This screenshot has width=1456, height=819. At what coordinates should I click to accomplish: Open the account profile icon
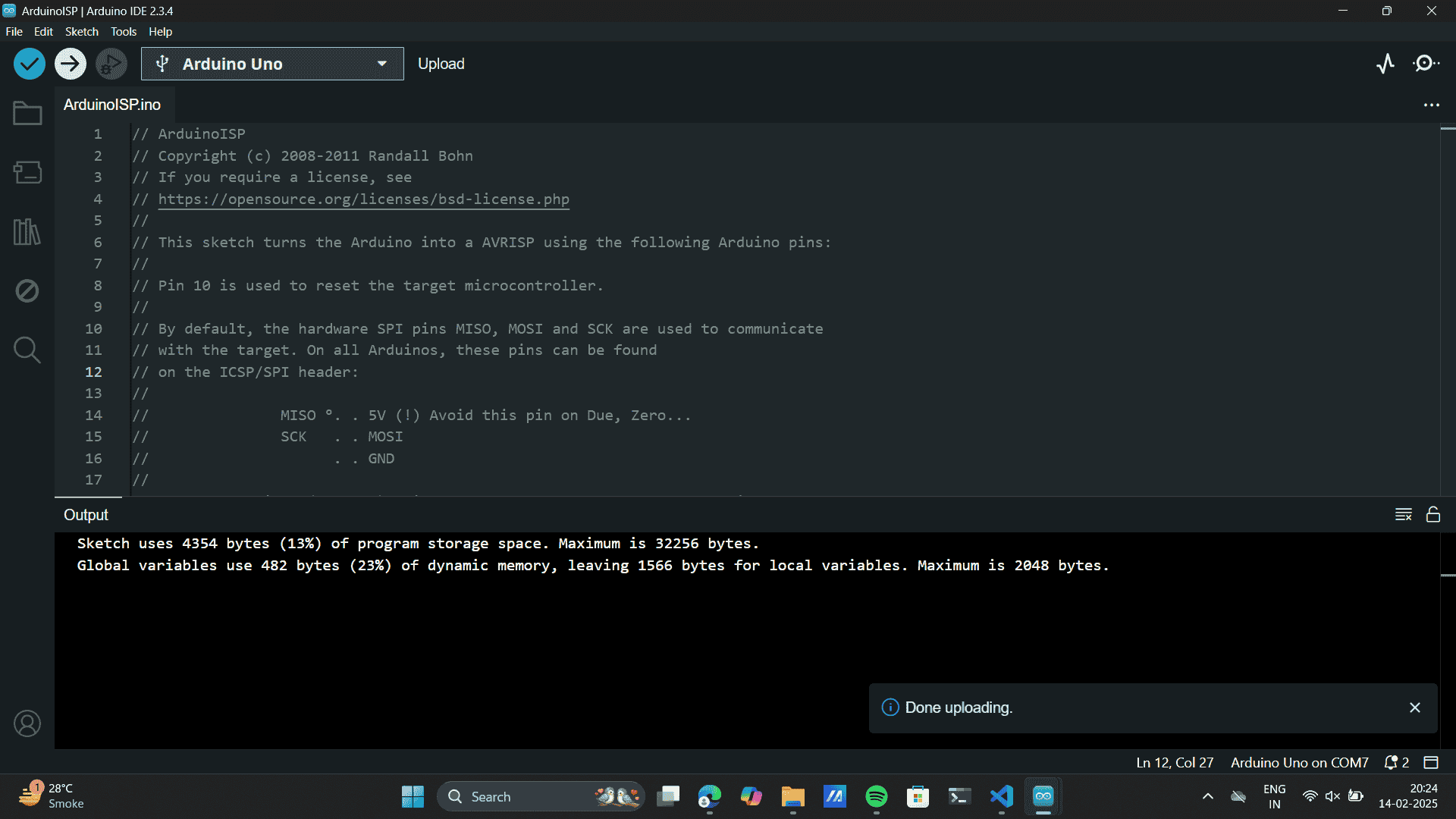(x=27, y=723)
